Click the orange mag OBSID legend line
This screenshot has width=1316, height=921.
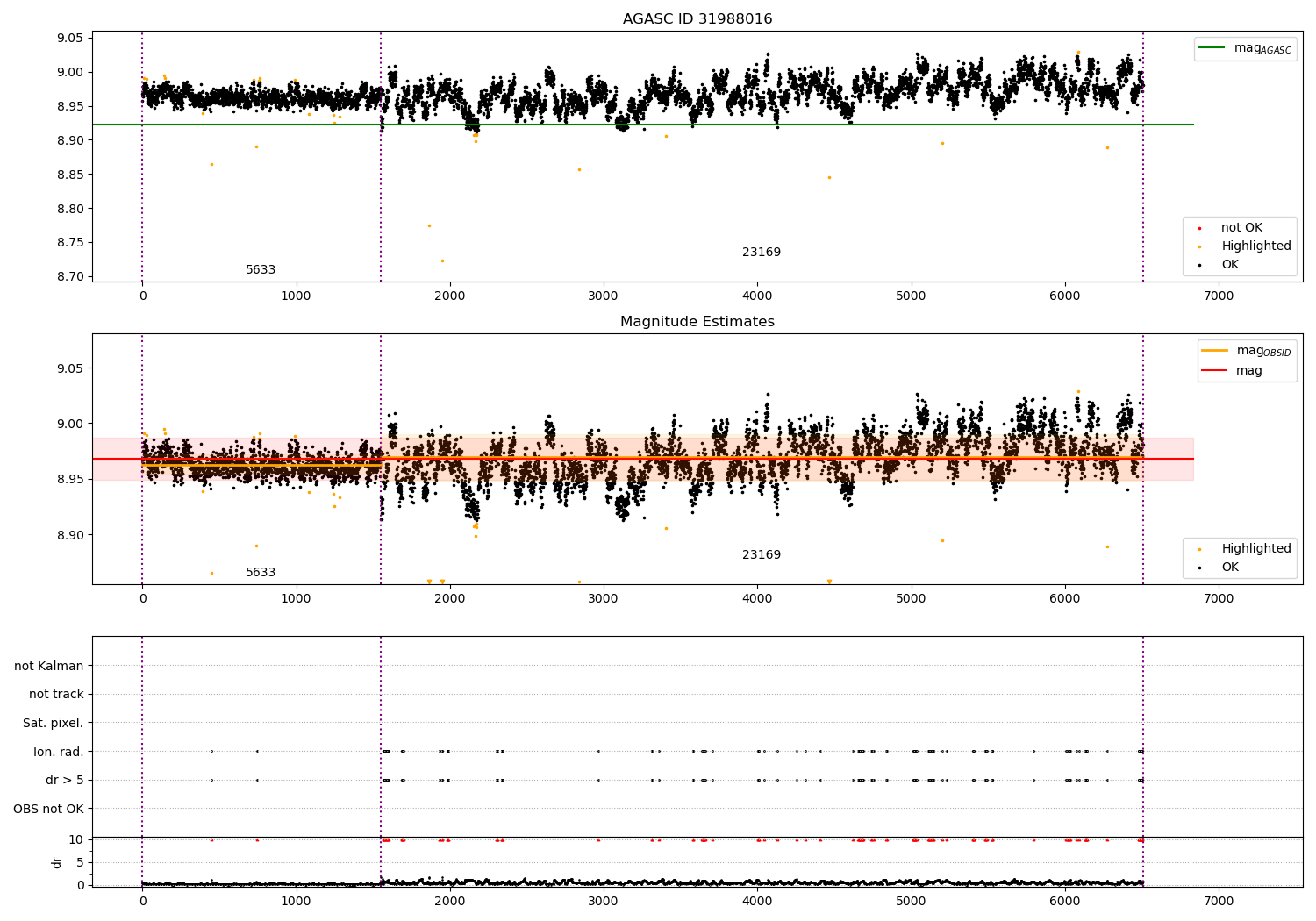tap(1215, 351)
